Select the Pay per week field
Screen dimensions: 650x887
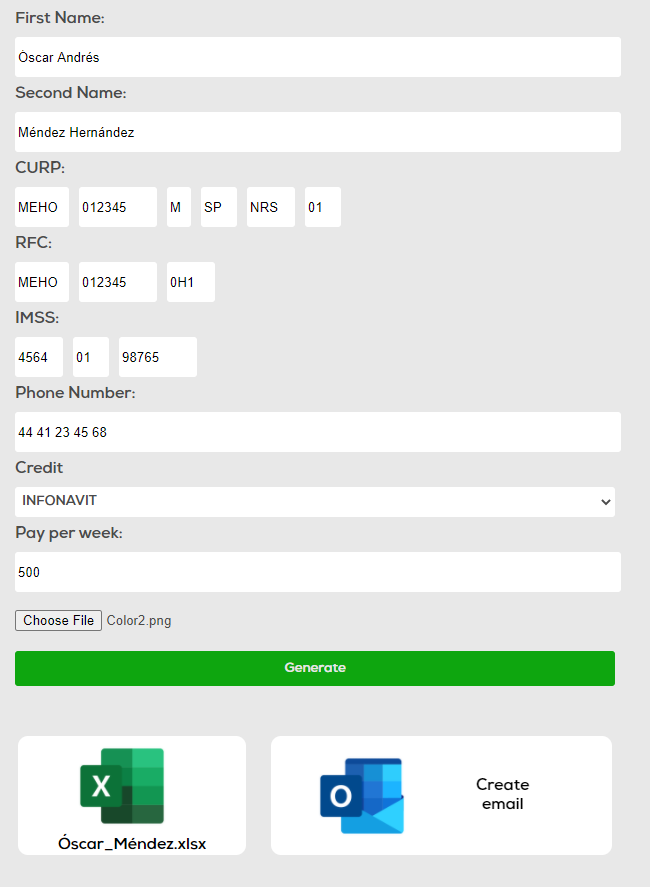pyautogui.click(x=316, y=572)
